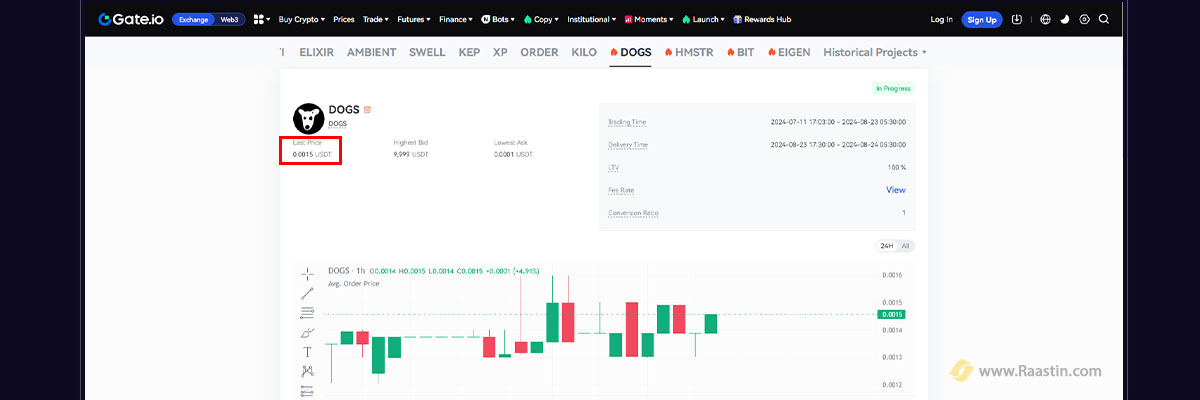Click the 0.0012 price axis label

click(x=892, y=385)
